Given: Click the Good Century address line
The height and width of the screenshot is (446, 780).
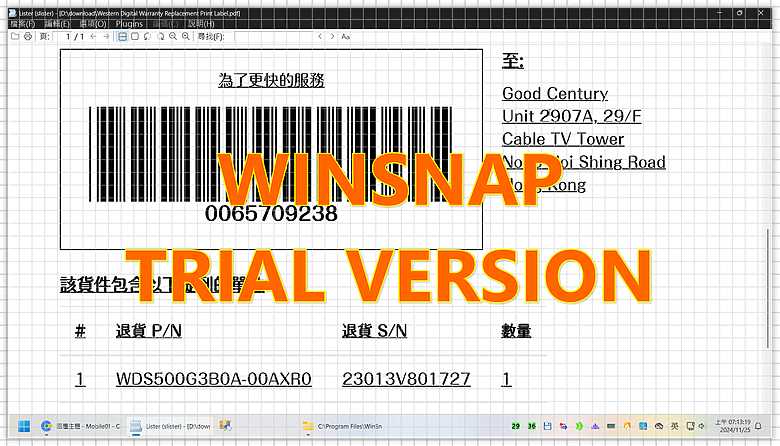Looking at the screenshot, I should pos(555,93).
